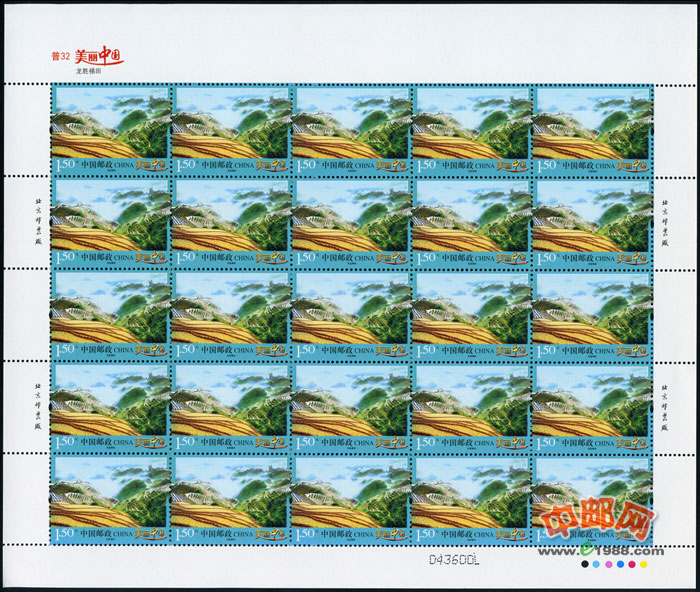The image size is (700, 592).
Task: Select the black color registration dot
Action: 583,565
